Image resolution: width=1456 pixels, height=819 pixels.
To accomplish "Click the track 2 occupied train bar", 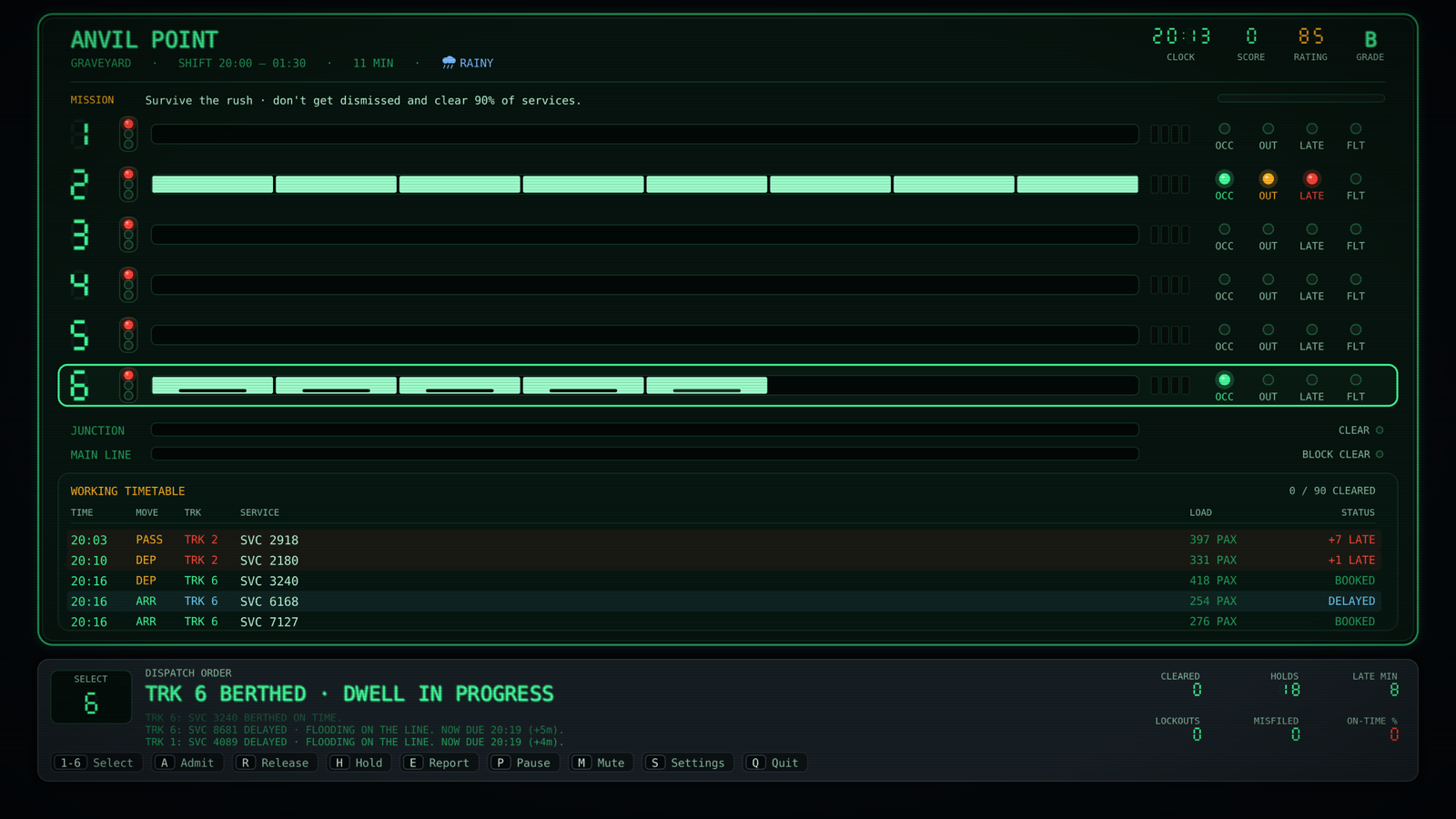I will pyautogui.click(x=645, y=185).
